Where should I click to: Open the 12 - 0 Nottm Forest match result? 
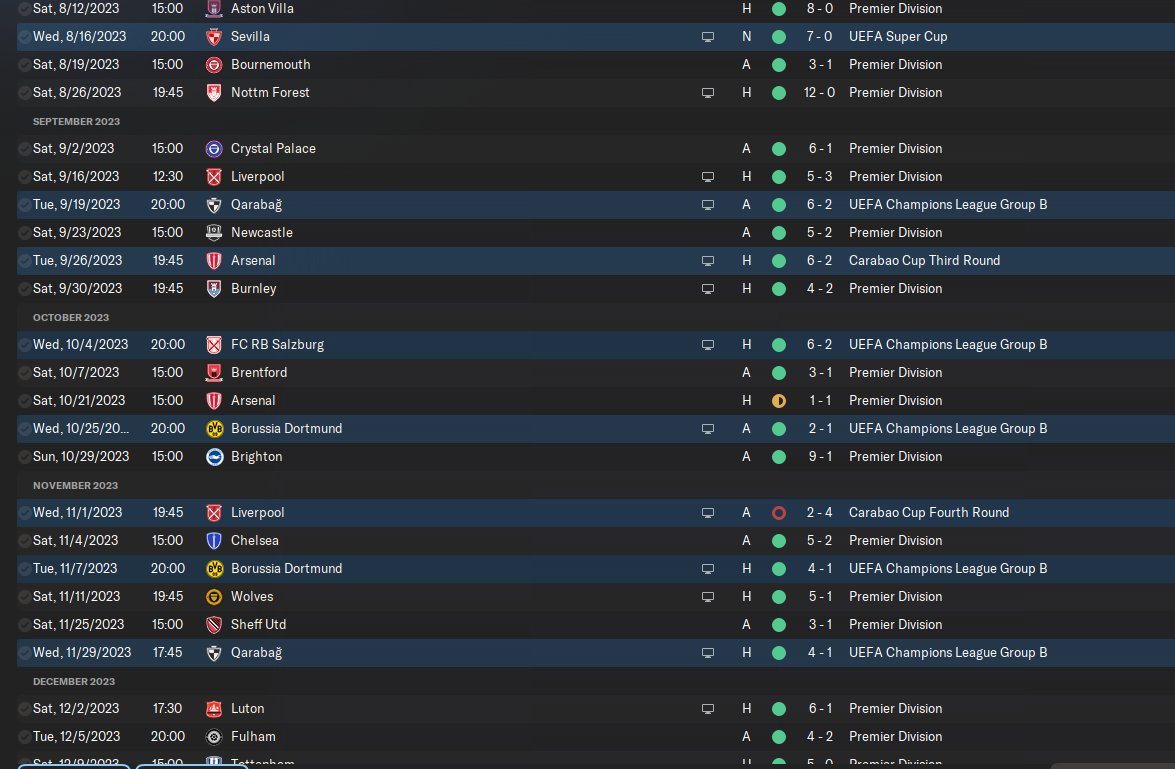[x=818, y=92]
